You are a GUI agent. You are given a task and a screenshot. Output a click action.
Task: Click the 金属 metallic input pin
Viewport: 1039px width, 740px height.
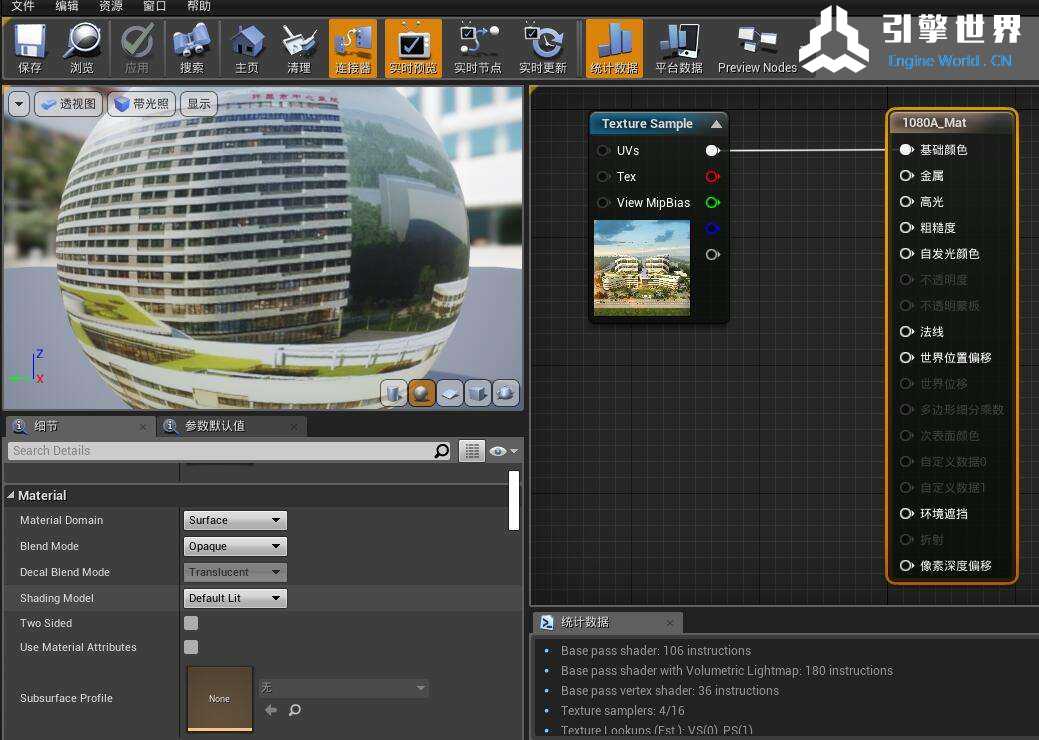906,176
